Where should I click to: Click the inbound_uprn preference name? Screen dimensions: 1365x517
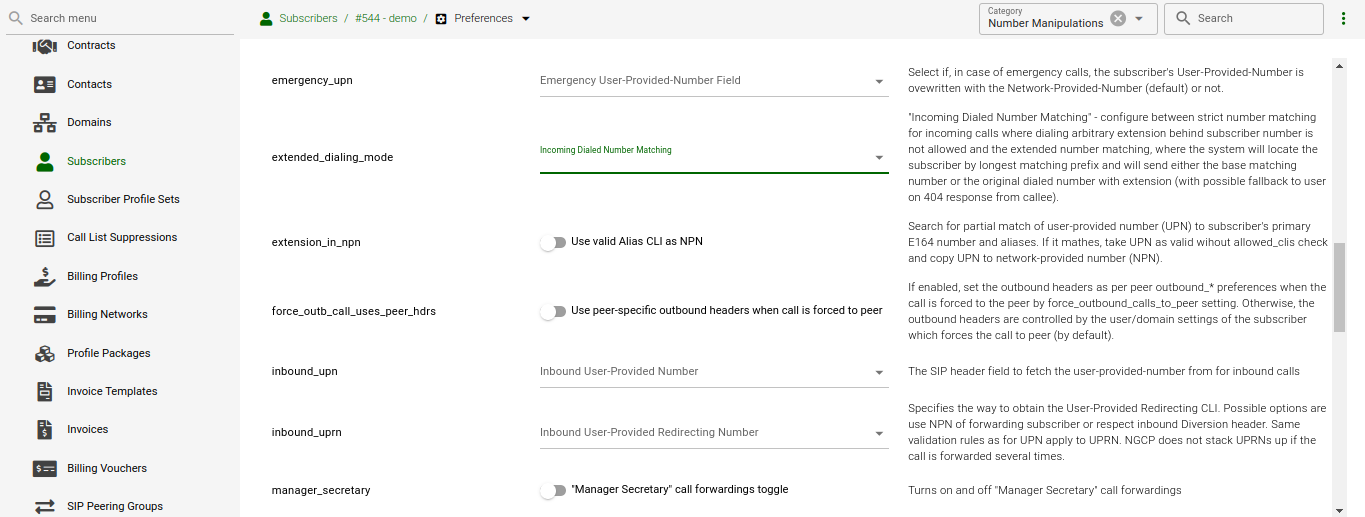click(308, 433)
